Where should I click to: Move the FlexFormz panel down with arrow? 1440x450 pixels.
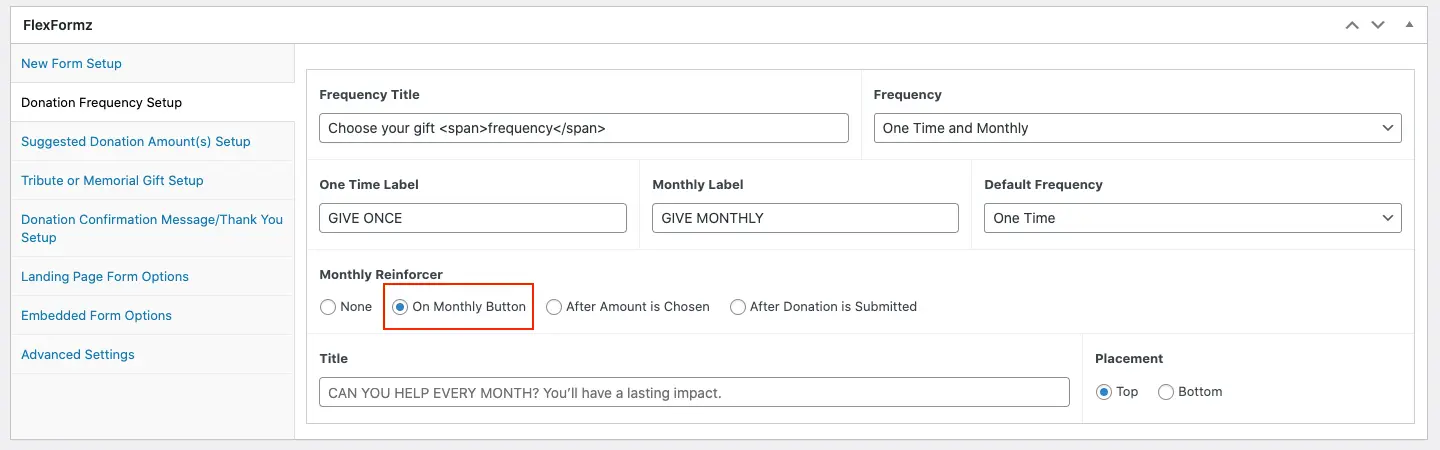click(x=1376, y=25)
